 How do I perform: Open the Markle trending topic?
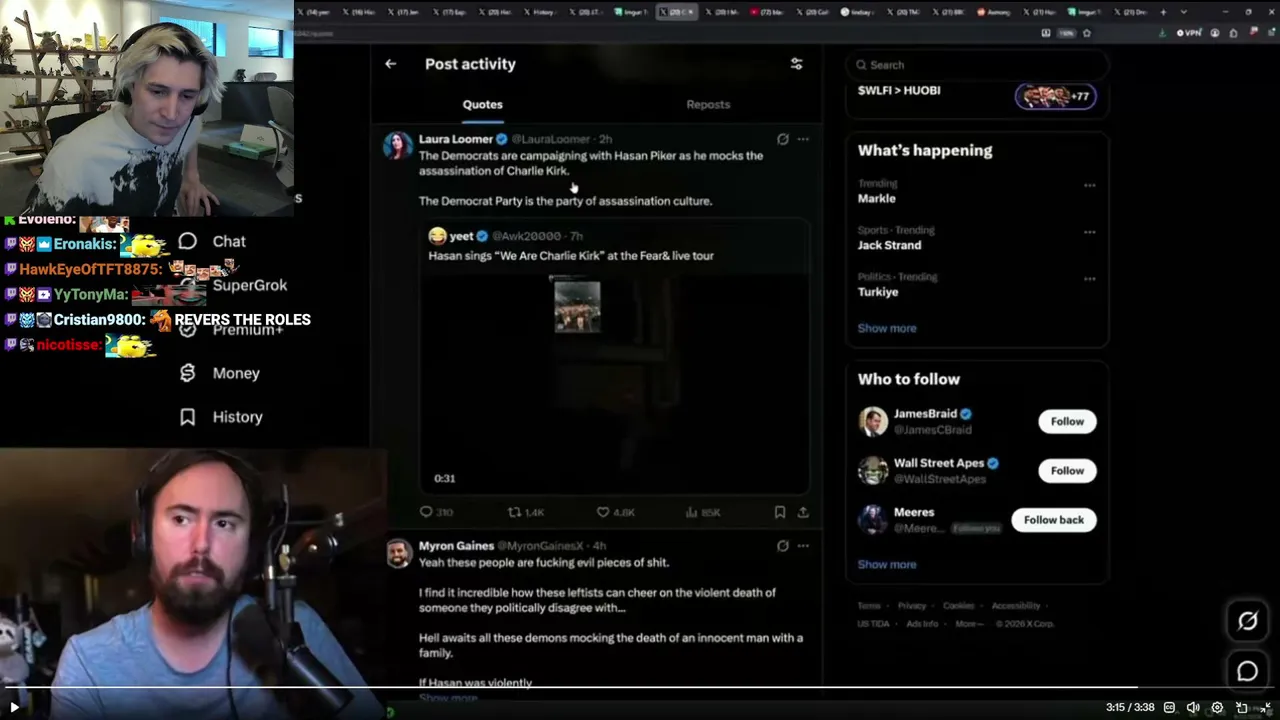877,198
